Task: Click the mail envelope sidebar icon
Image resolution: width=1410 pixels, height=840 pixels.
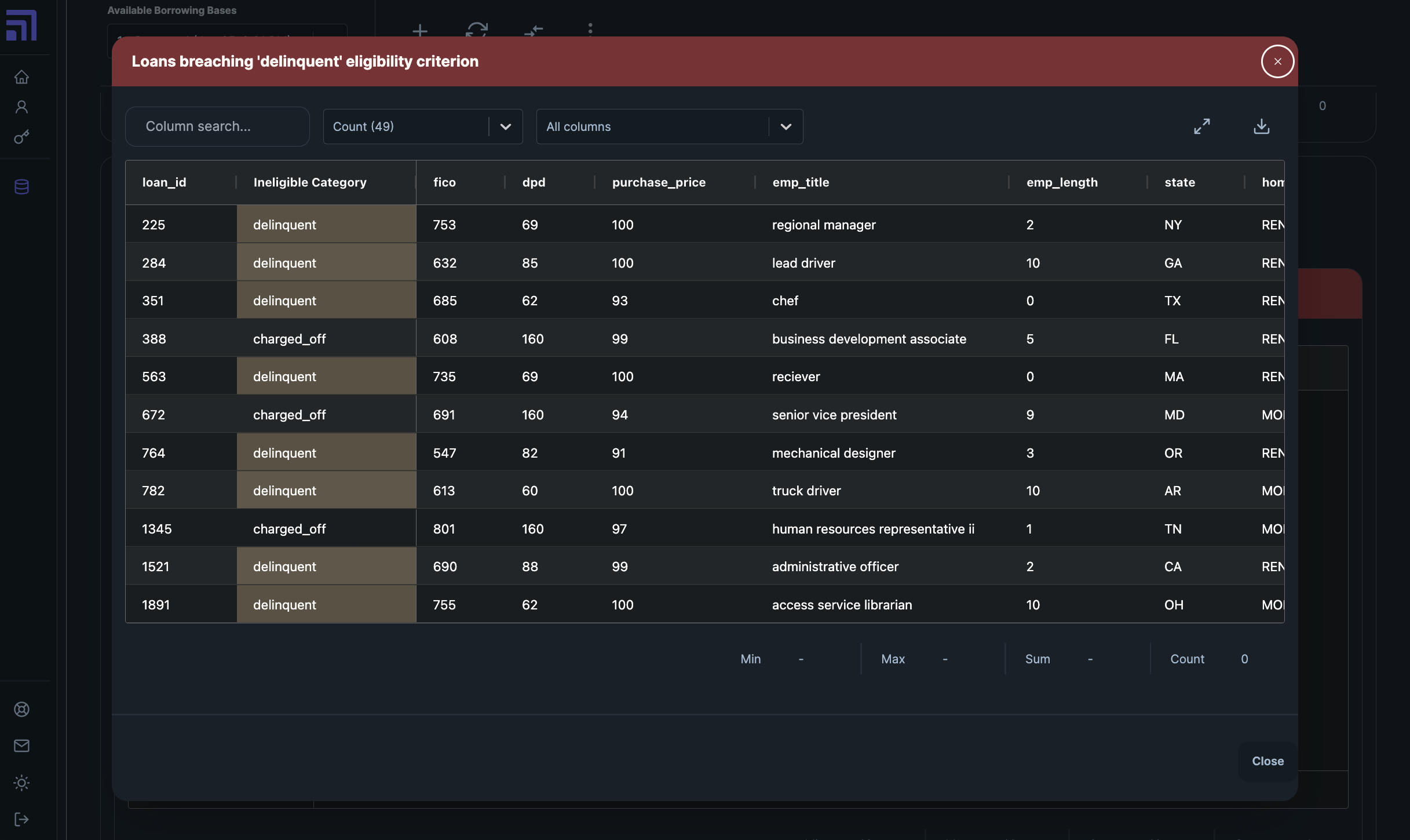Action: pyautogui.click(x=21, y=746)
